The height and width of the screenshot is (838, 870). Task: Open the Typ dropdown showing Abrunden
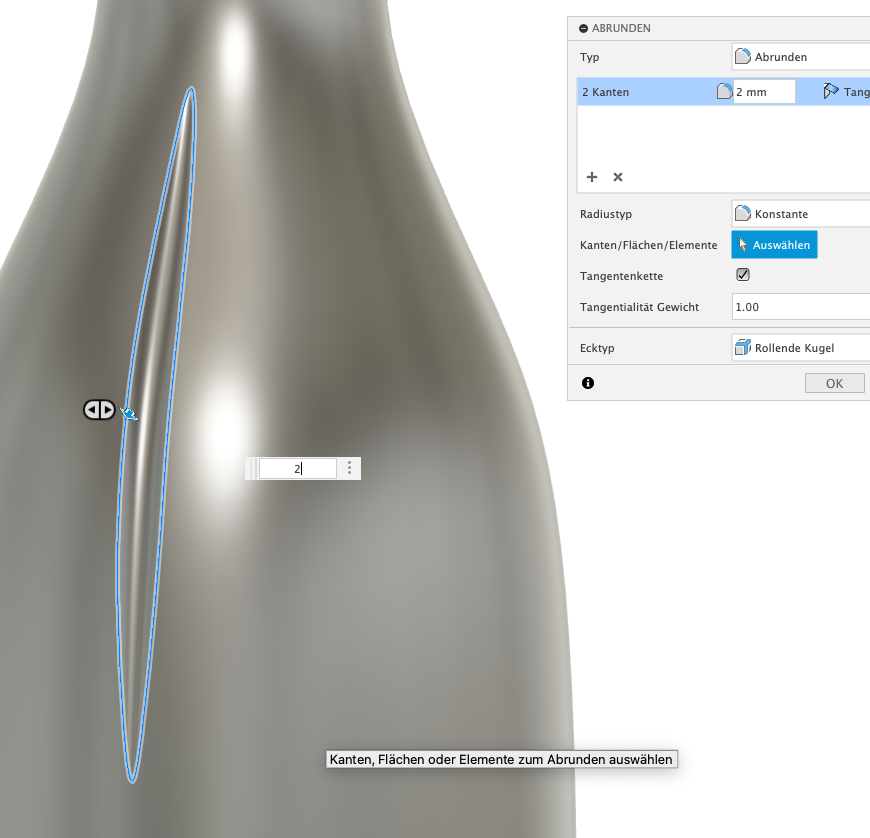(800, 57)
